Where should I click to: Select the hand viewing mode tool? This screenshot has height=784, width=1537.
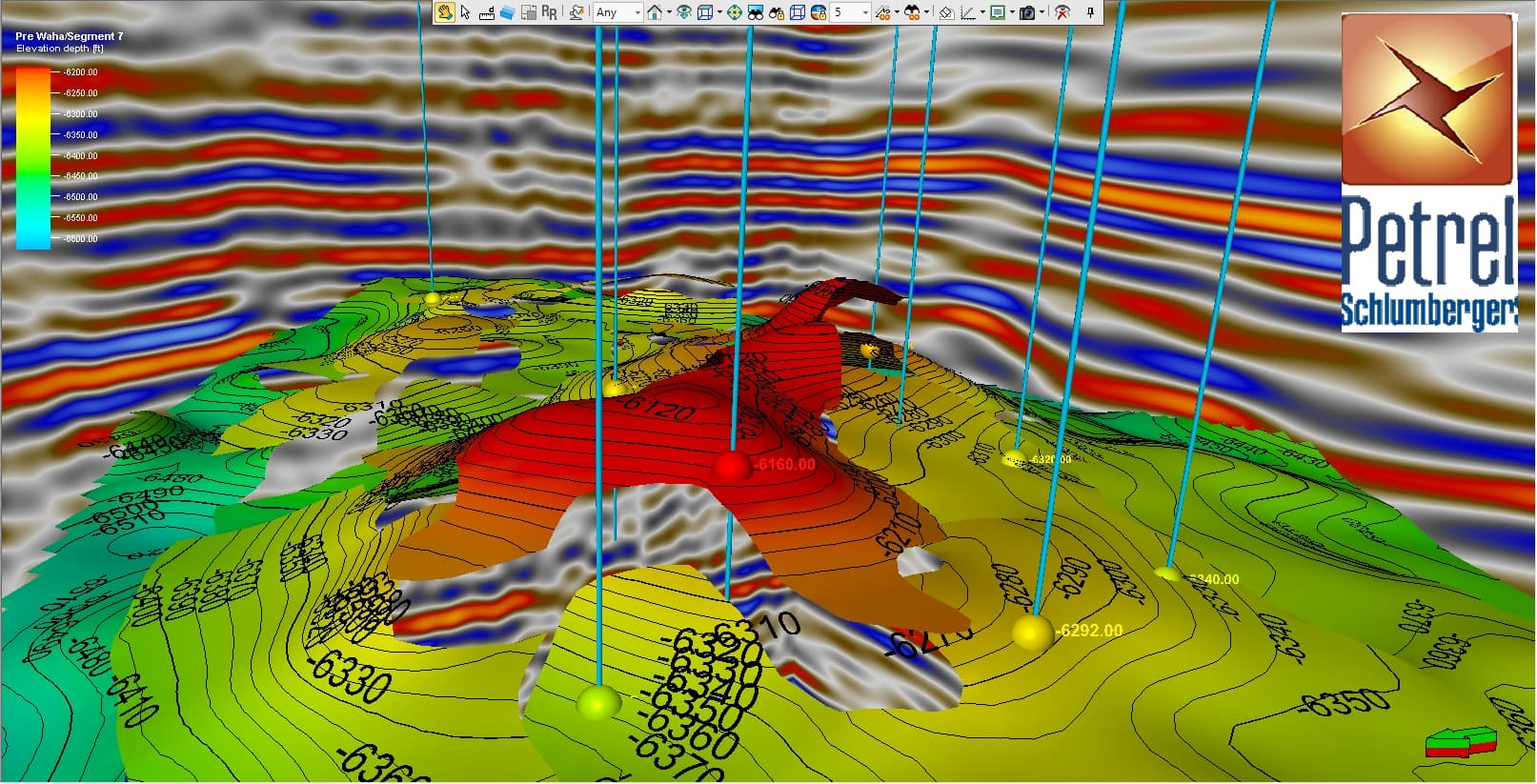click(445, 12)
